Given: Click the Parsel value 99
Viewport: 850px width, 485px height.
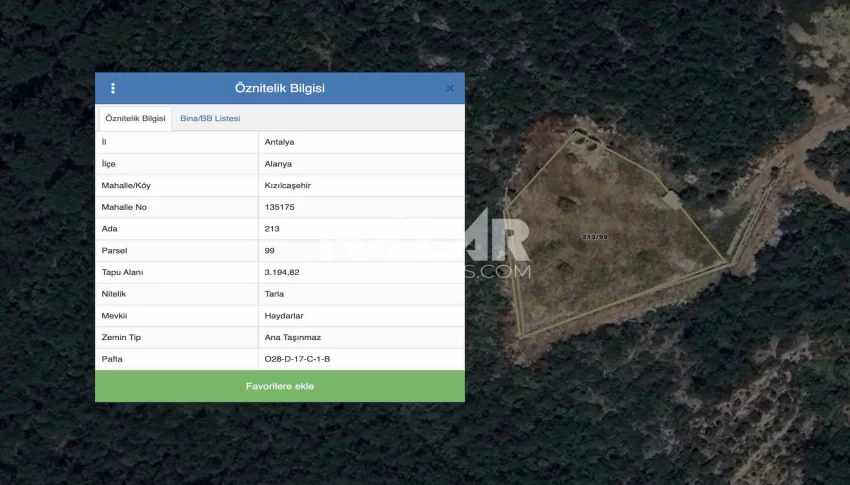Looking at the screenshot, I should click(270, 250).
